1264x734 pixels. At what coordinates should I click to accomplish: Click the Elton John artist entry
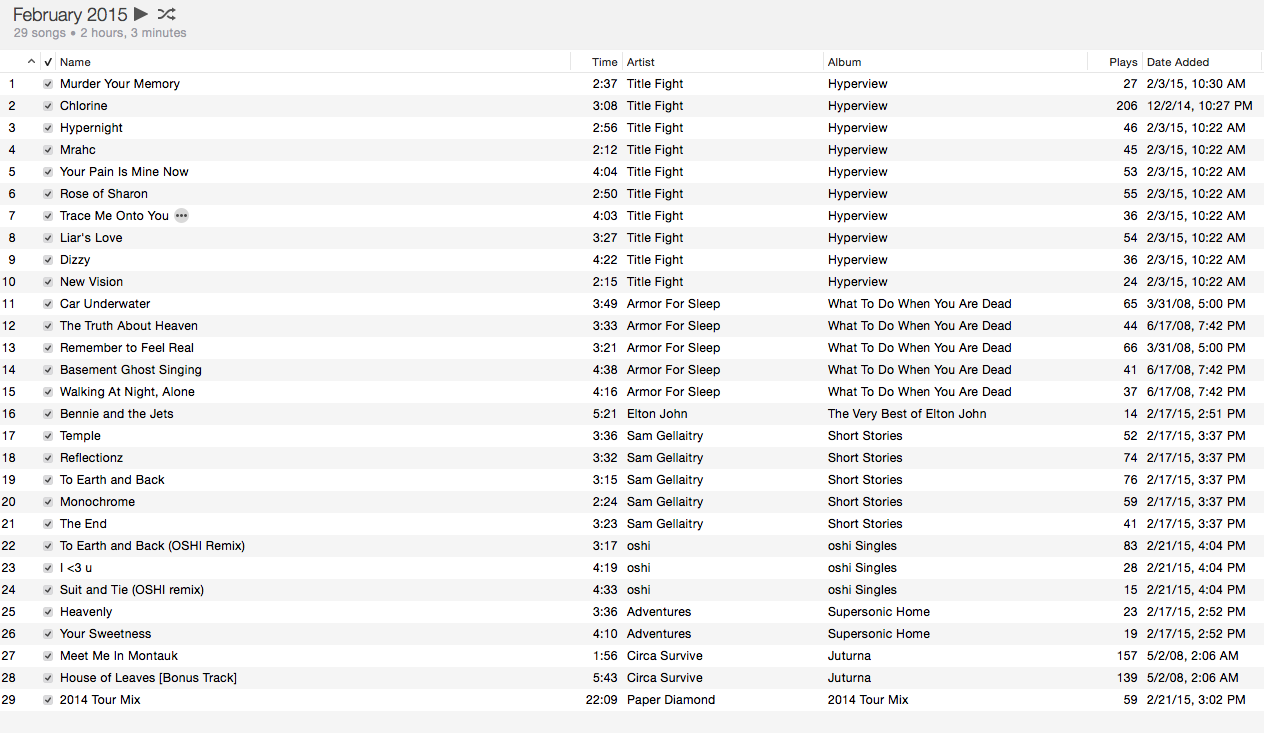click(656, 414)
